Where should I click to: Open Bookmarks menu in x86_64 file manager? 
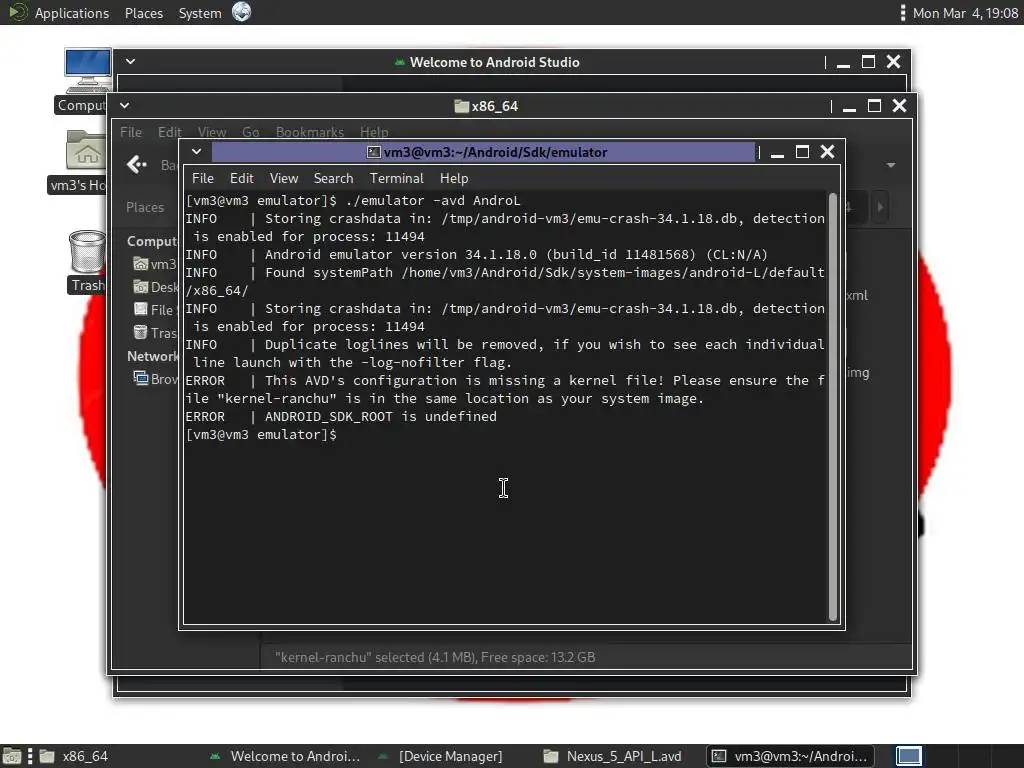310,132
